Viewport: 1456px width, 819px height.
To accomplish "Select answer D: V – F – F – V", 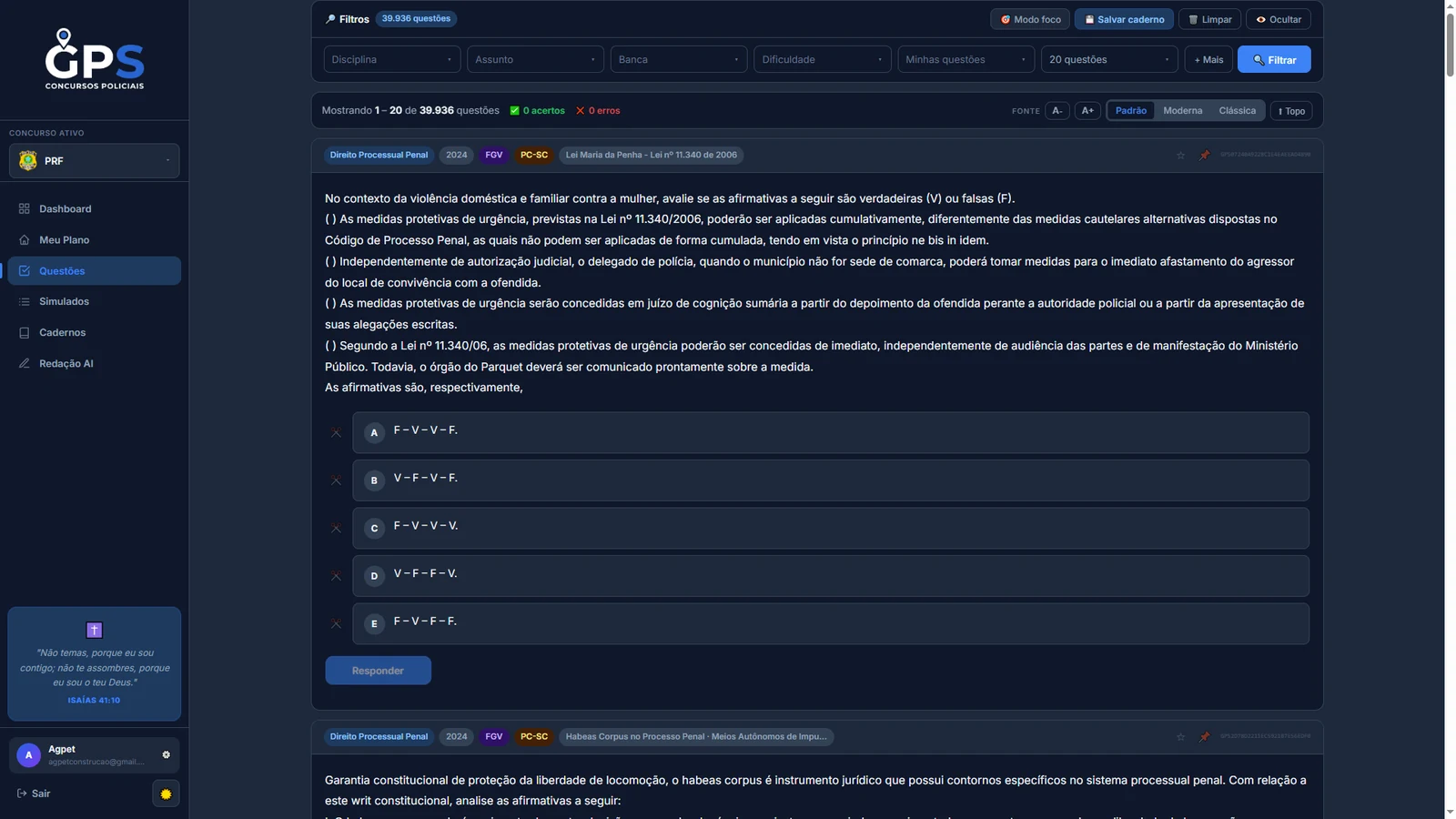I will [x=831, y=576].
